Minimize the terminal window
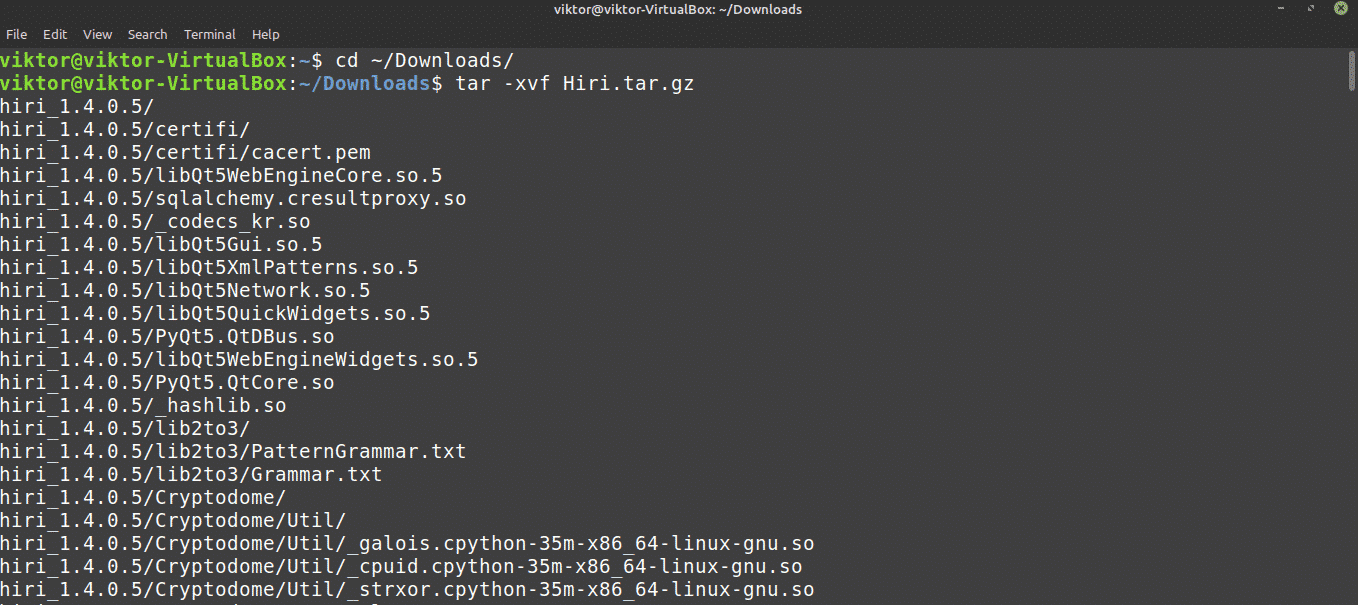 [x=1282, y=10]
